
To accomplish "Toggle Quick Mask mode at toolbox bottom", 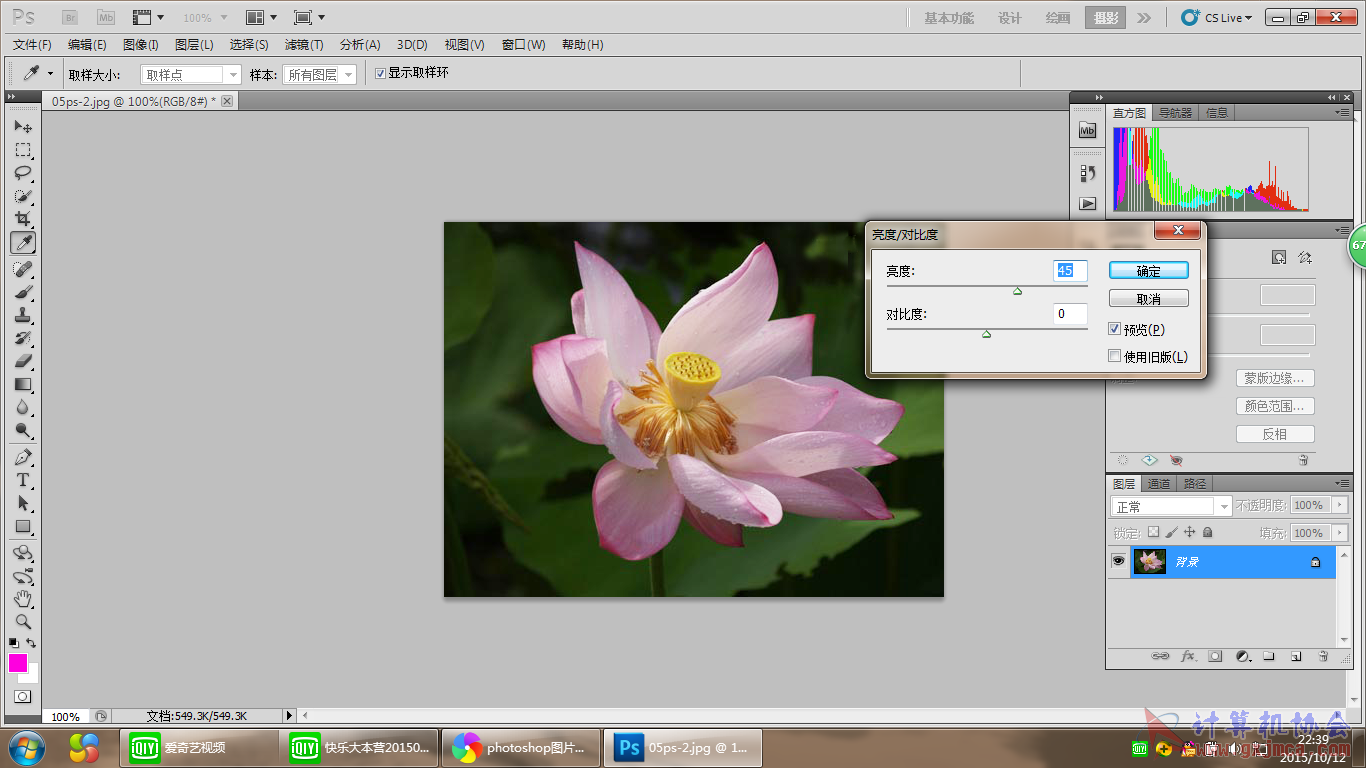I will [22, 696].
